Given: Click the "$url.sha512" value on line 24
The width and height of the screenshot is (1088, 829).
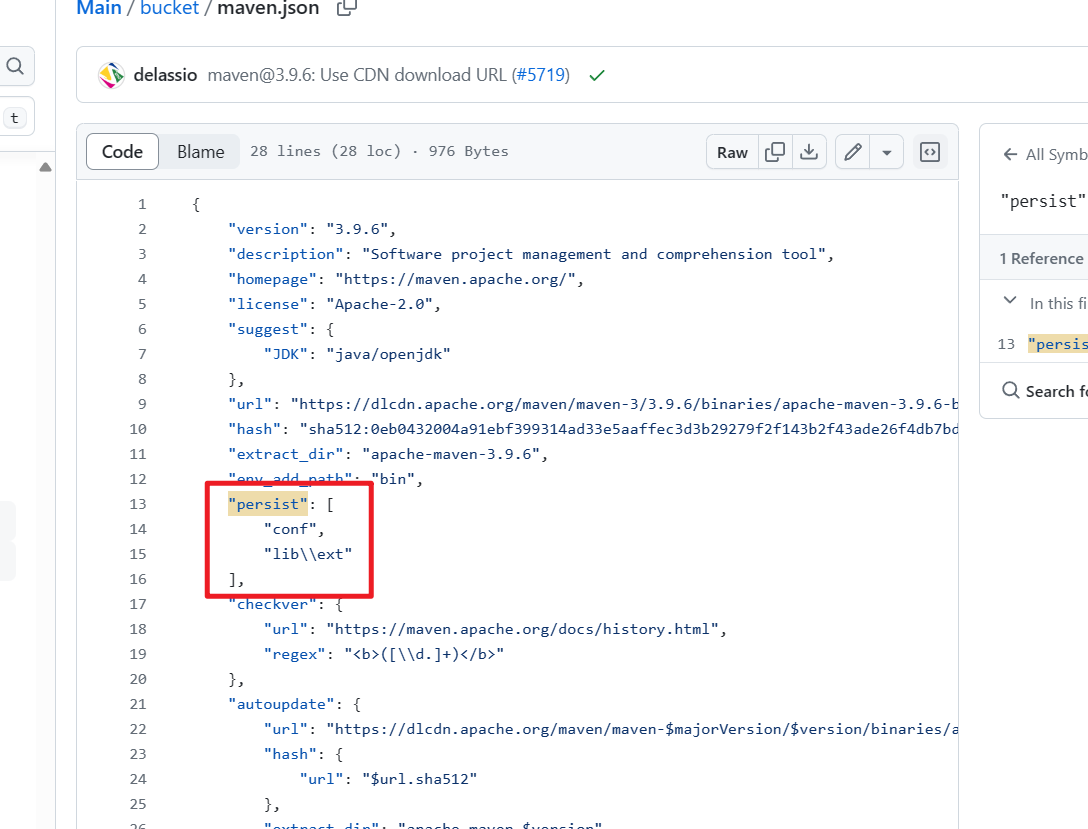Looking at the screenshot, I should (419, 779).
